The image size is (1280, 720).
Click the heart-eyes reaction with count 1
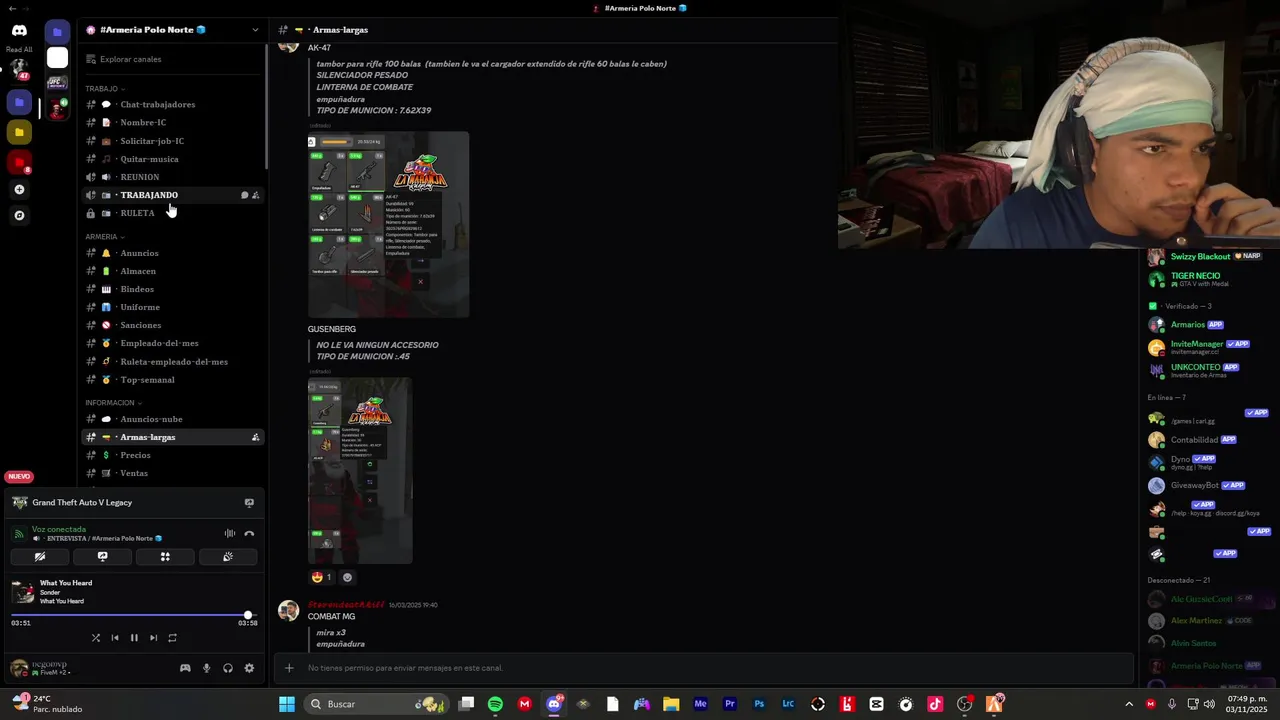[322, 577]
